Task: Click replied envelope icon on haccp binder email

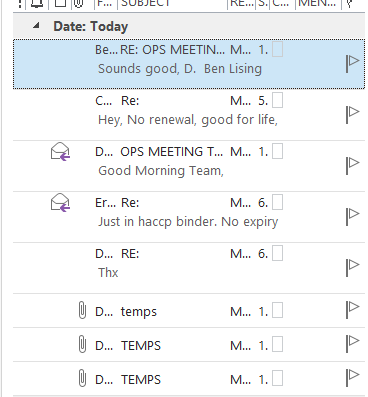Action: [60, 202]
